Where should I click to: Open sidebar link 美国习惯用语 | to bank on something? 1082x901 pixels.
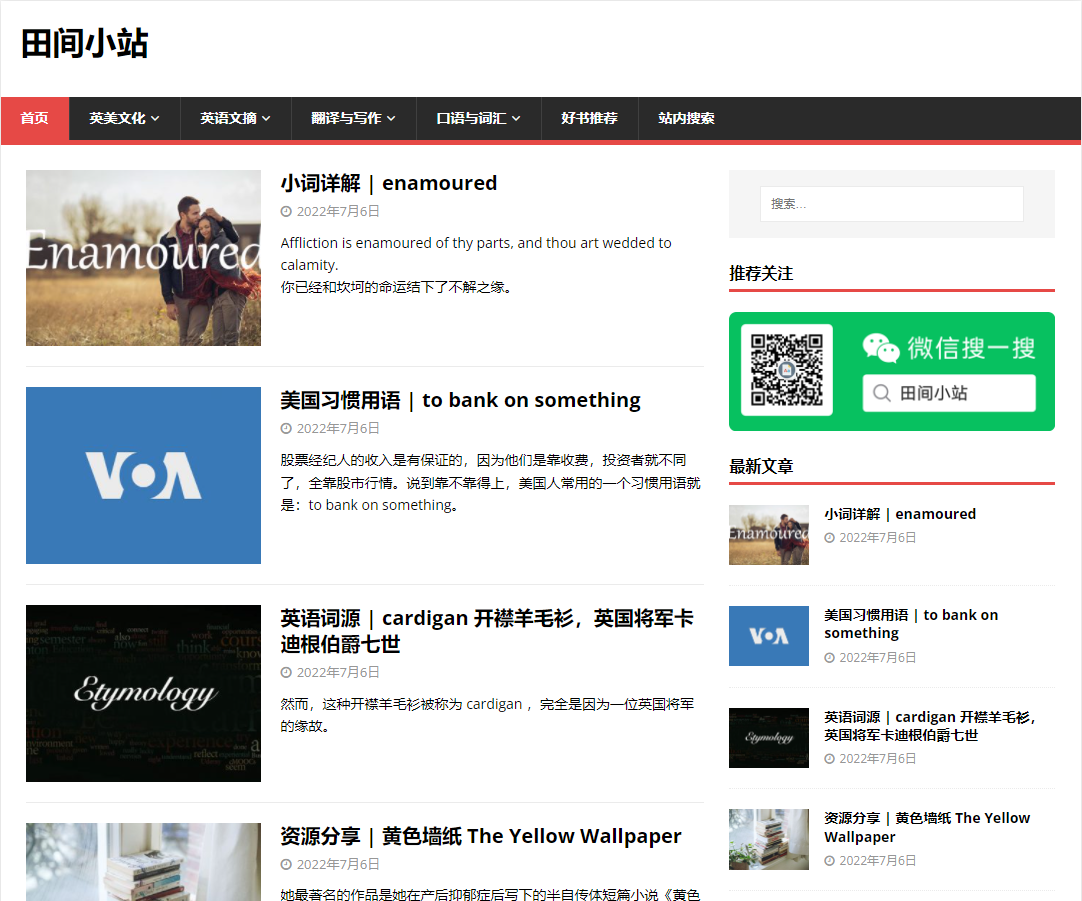pos(911,624)
